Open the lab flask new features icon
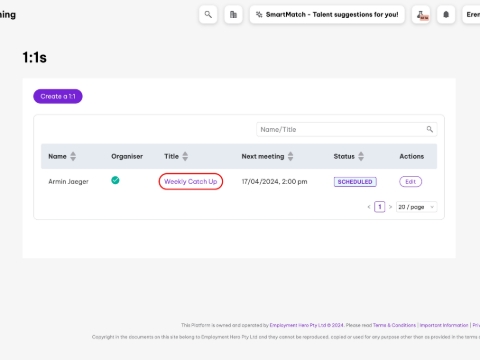Viewport: 480px width, 360px height. (421, 15)
